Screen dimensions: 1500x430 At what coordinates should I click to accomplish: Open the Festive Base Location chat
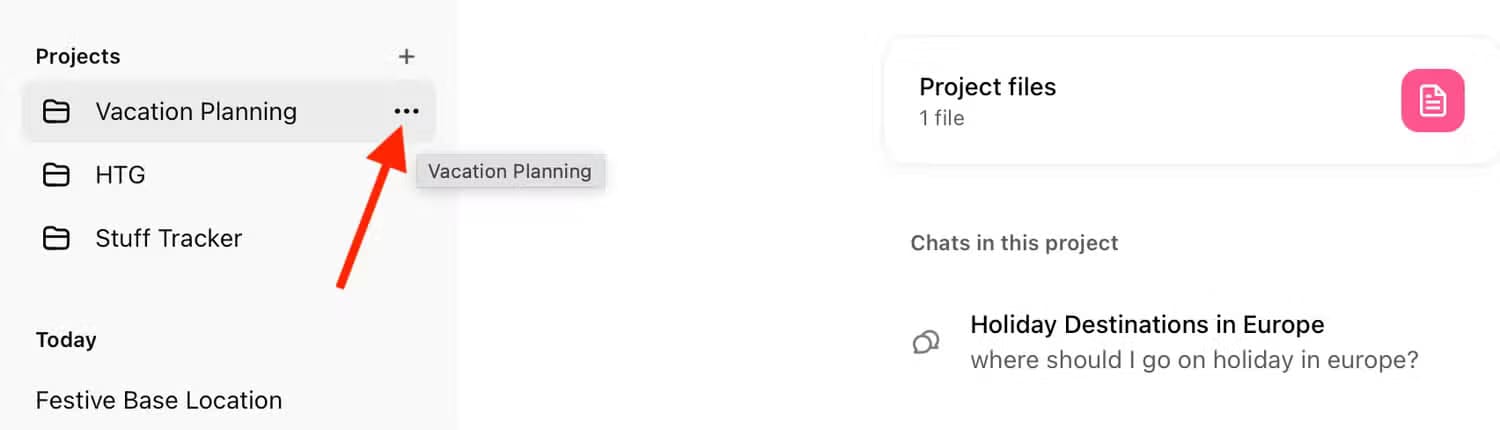point(159,400)
